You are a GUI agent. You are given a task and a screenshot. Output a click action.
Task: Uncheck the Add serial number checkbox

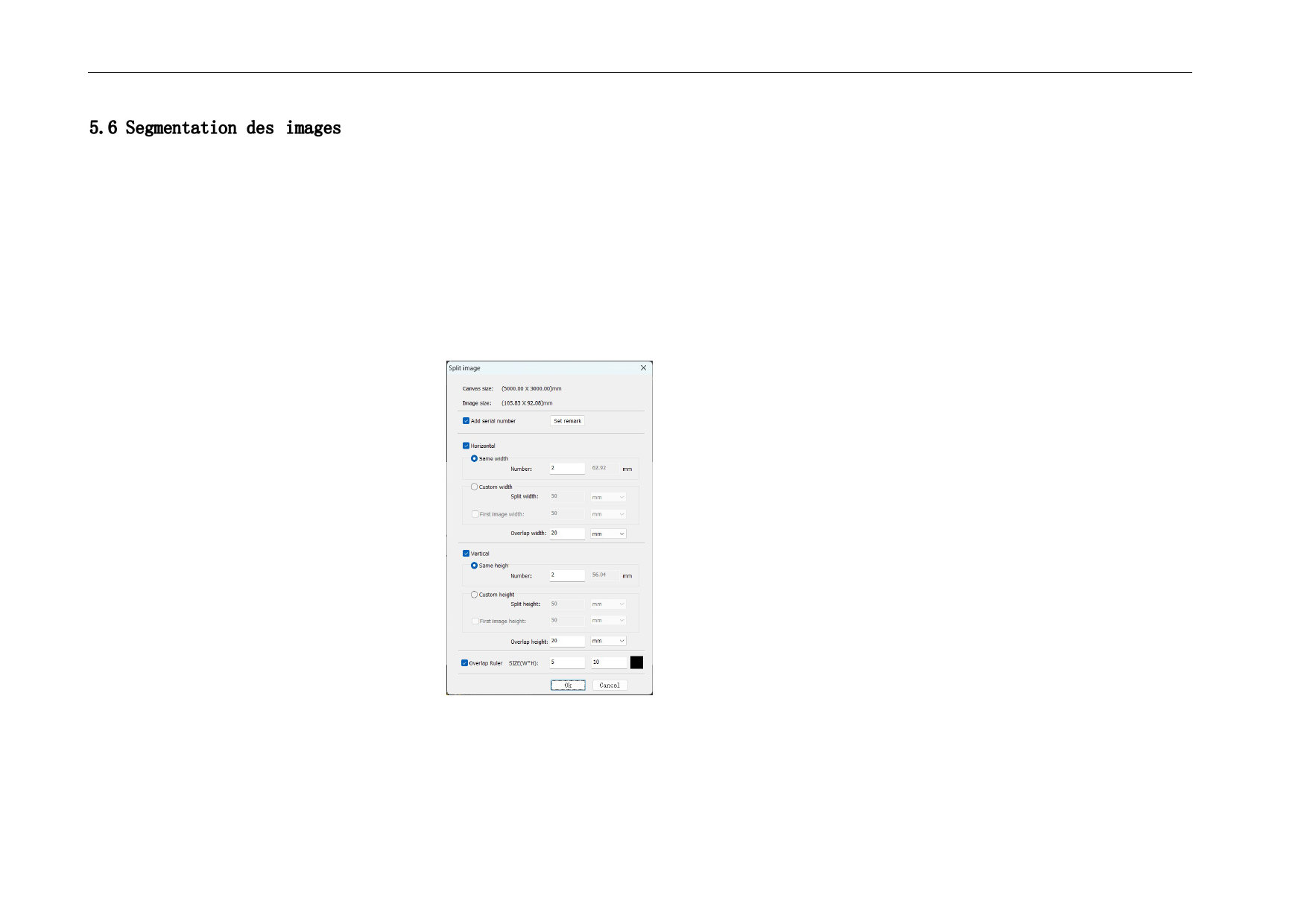pos(466,421)
